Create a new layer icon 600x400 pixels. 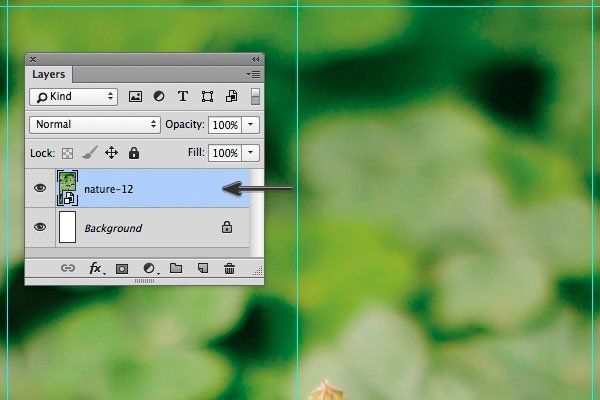203,268
